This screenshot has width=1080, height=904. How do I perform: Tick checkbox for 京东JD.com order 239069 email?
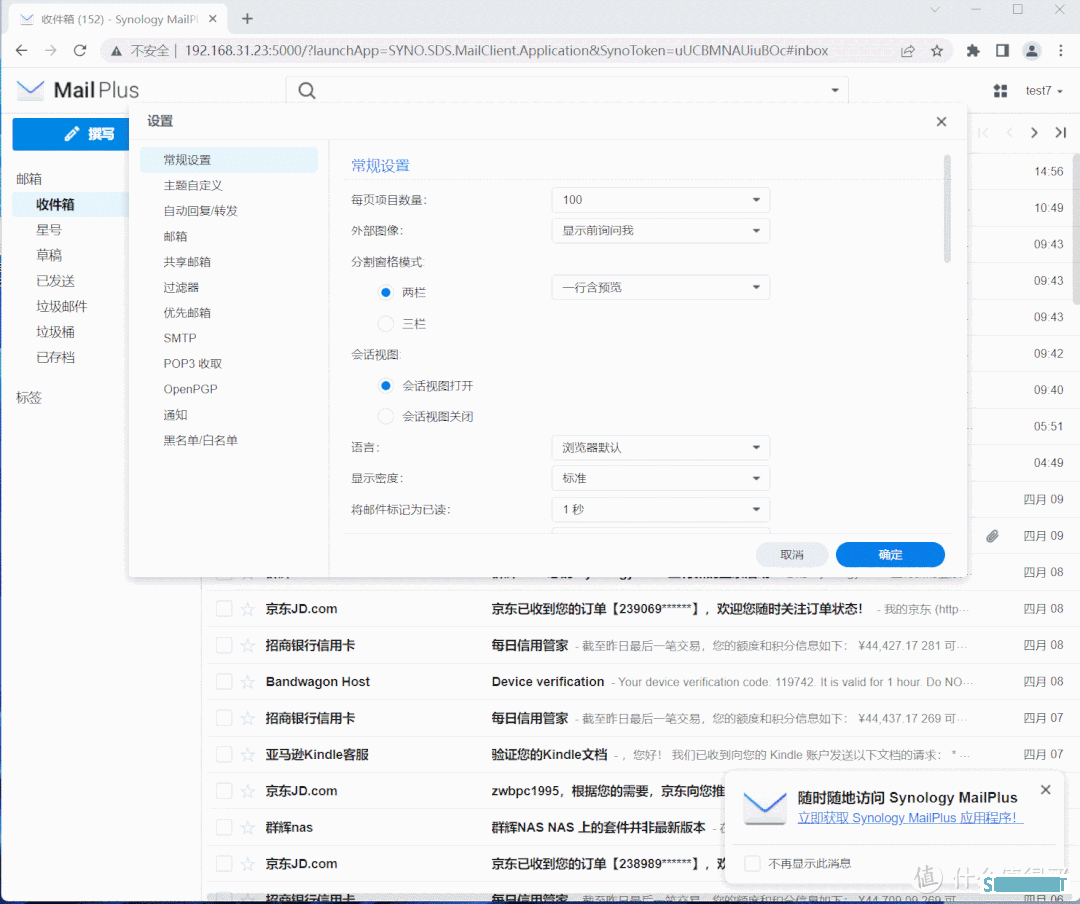pyautogui.click(x=224, y=609)
